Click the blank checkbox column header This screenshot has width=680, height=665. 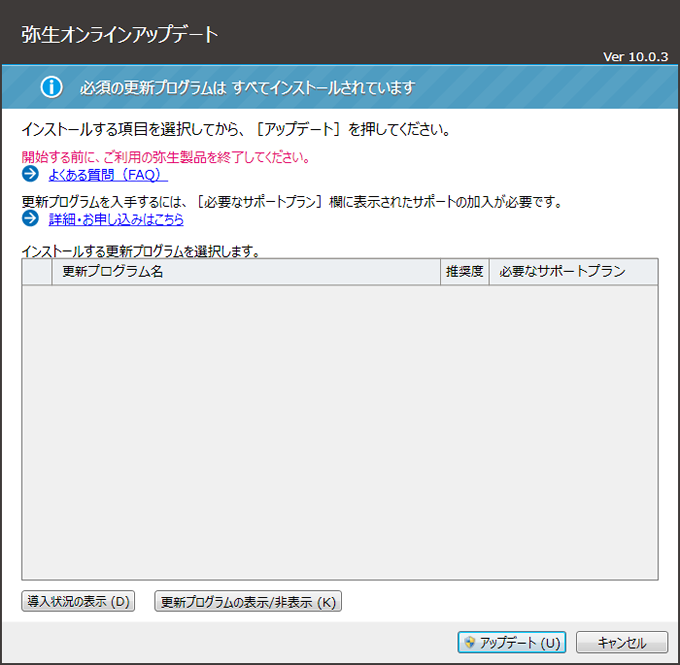click(37, 272)
